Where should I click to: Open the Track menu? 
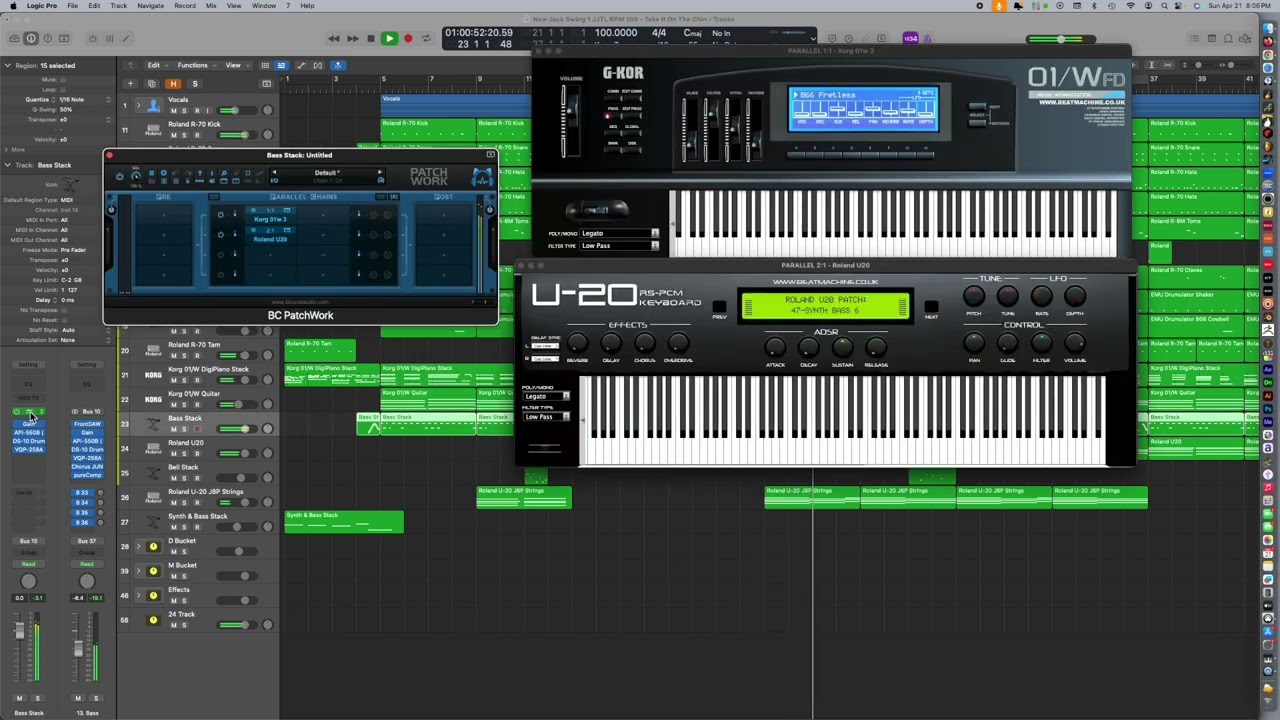119,6
